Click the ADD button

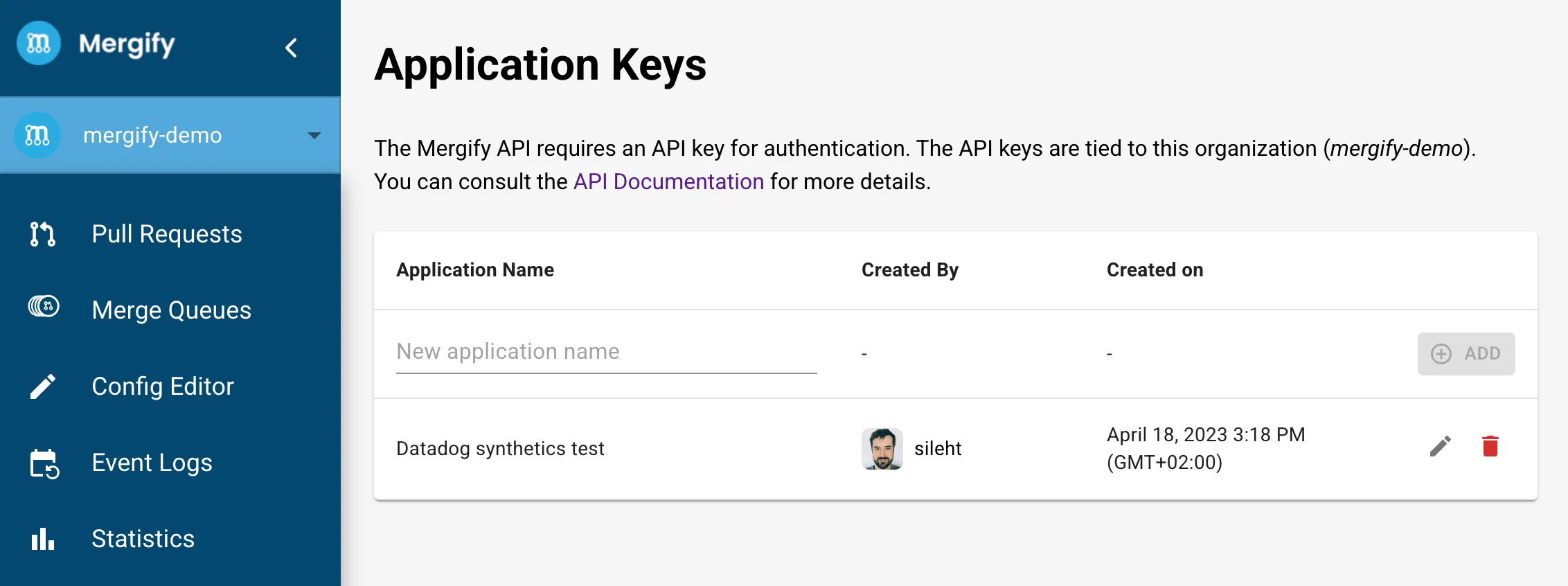(x=1466, y=354)
